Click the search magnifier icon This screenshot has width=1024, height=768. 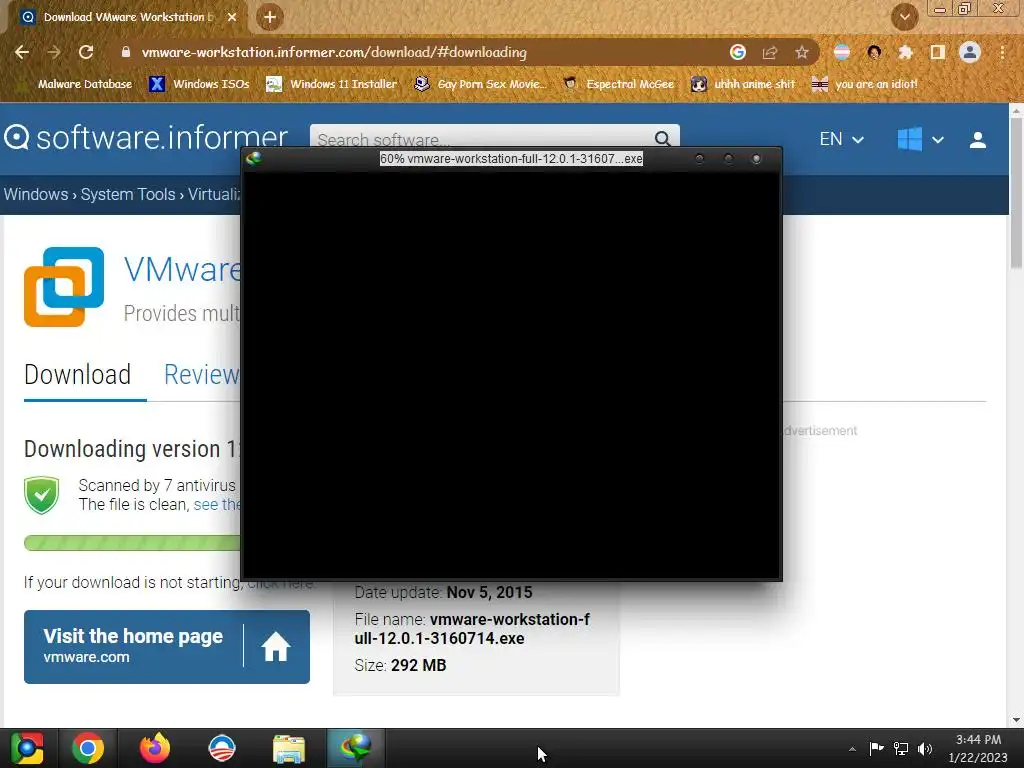pyautogui.click(x=662, y=139)
